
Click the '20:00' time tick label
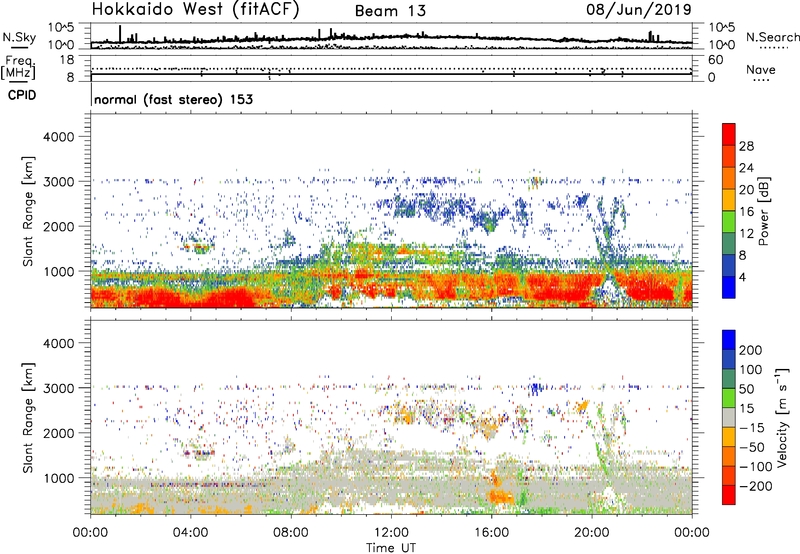click(x=592, y=533)
